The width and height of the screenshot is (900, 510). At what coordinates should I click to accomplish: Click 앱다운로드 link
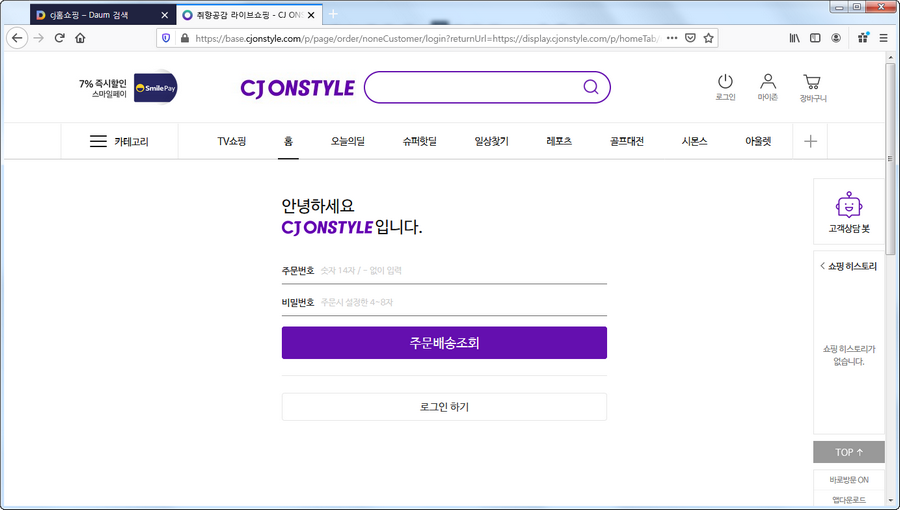[849, 499]
